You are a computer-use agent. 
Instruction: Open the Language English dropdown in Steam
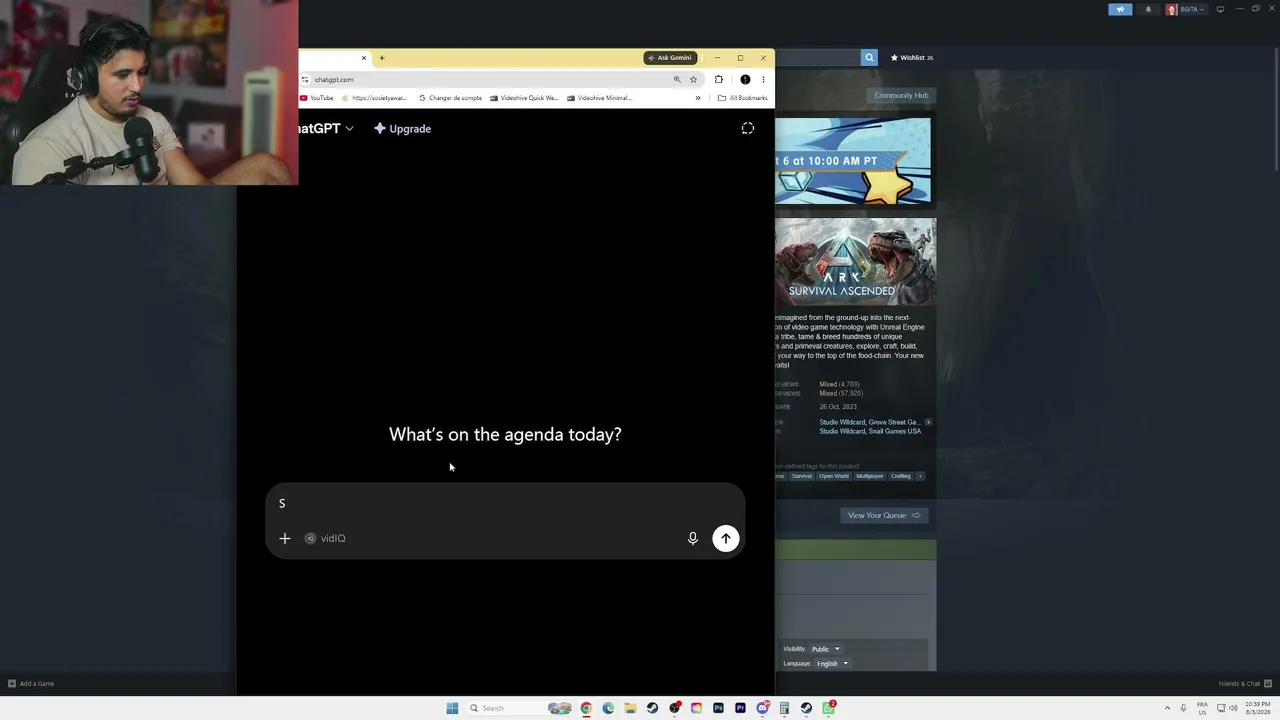click(x=832, y=663)
